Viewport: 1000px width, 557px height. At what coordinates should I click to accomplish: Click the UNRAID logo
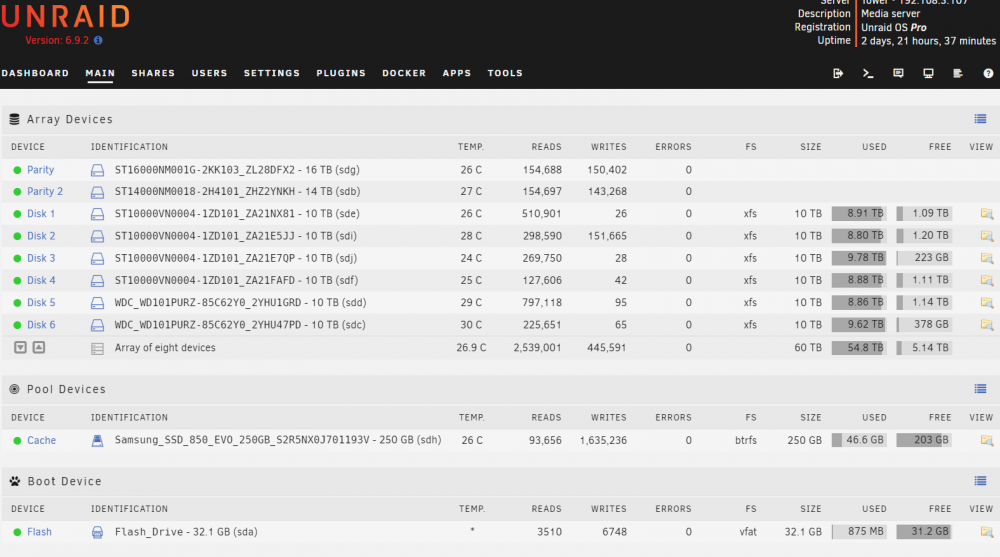coord(65,17)
